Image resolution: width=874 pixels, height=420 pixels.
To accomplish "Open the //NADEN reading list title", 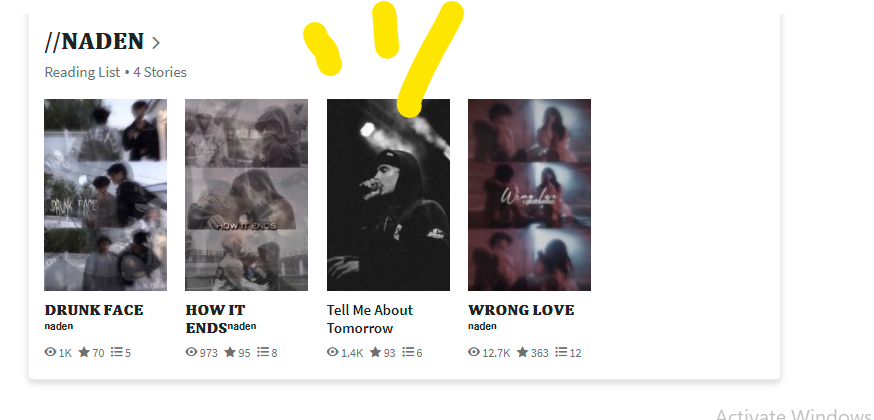I will pyautogui.click(x=94, y=41).
